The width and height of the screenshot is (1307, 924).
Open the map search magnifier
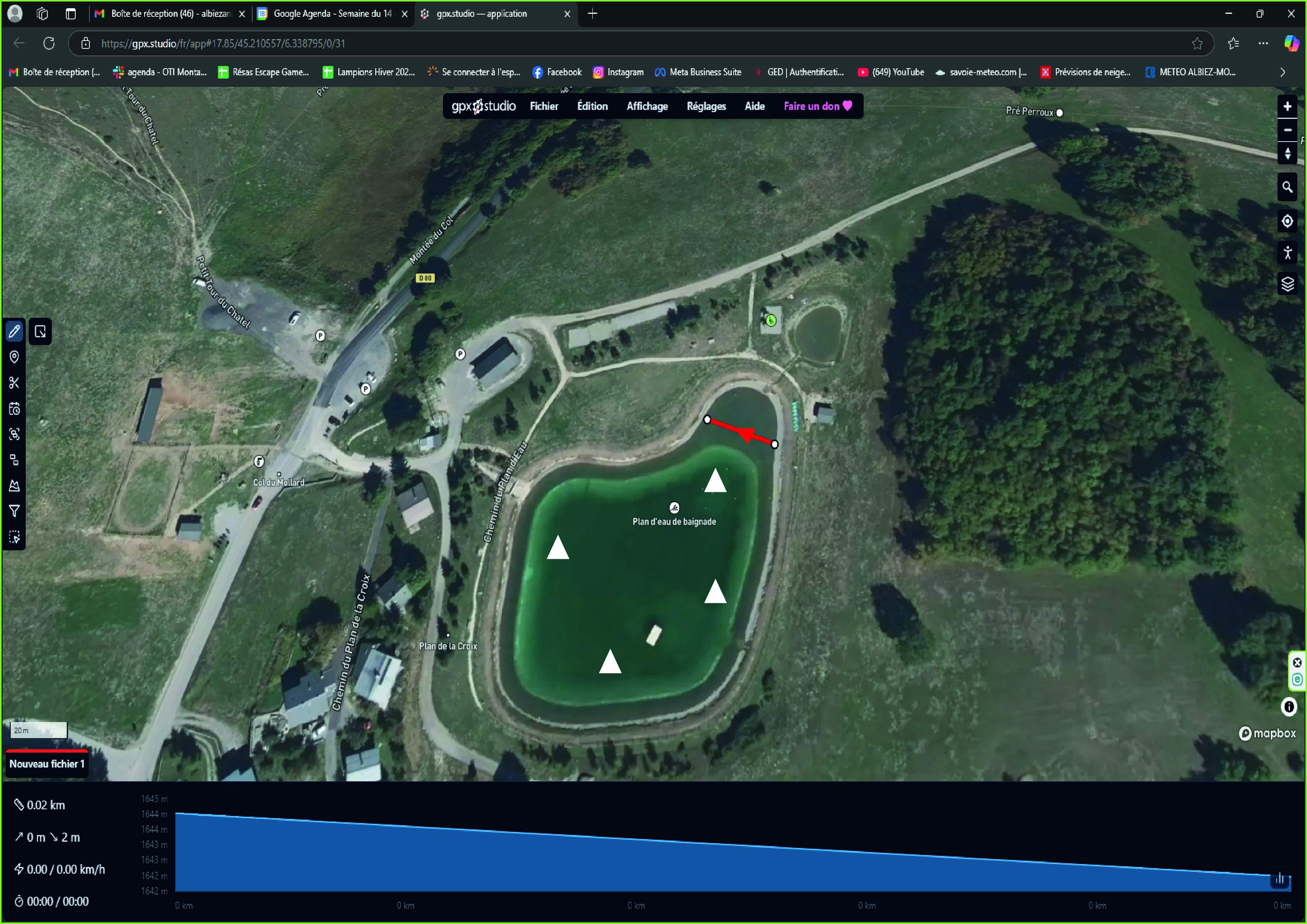click(x=1287, y=187)
